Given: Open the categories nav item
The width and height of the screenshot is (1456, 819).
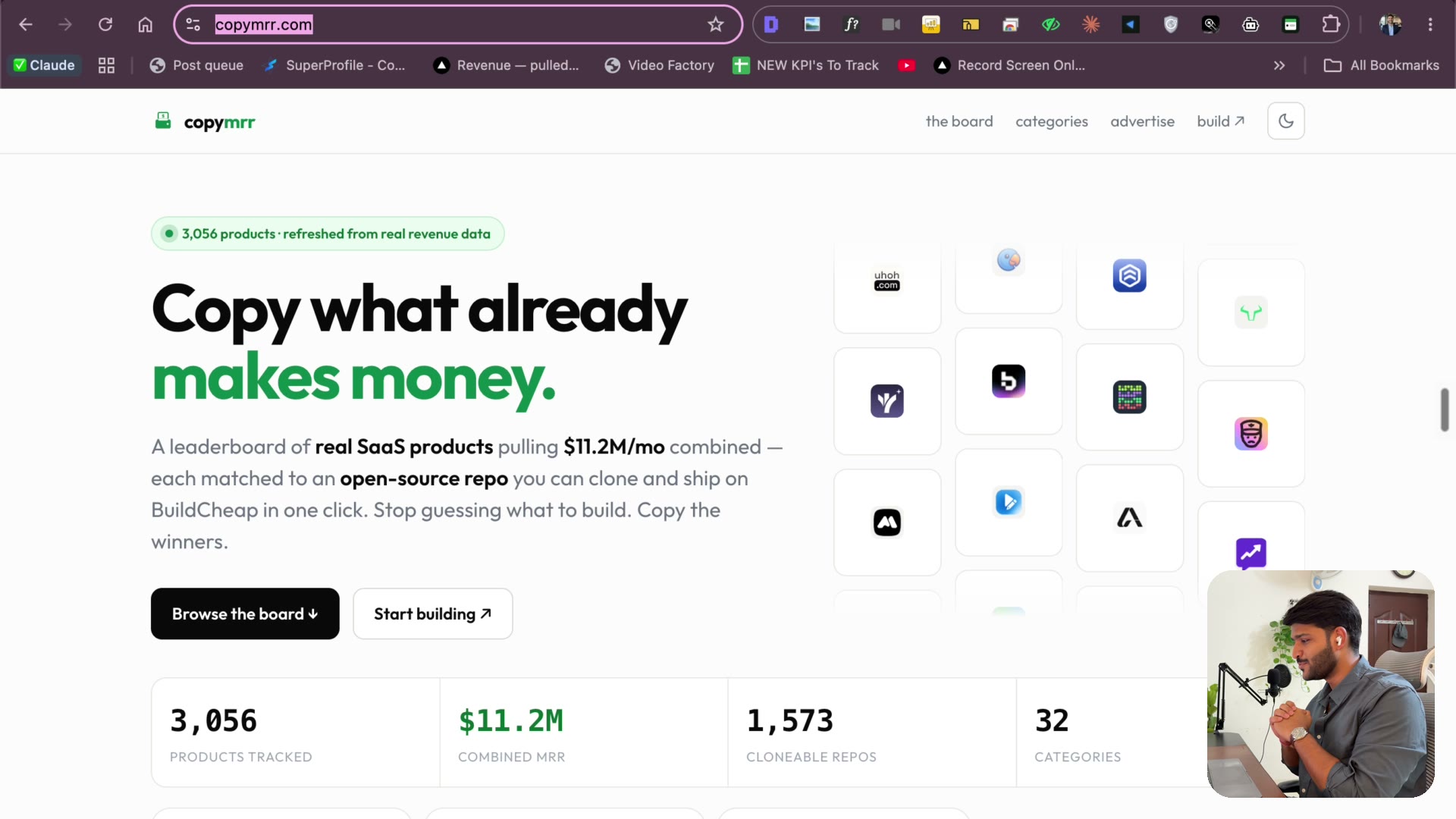Looking at the screenshot, I should [1052, 121].
